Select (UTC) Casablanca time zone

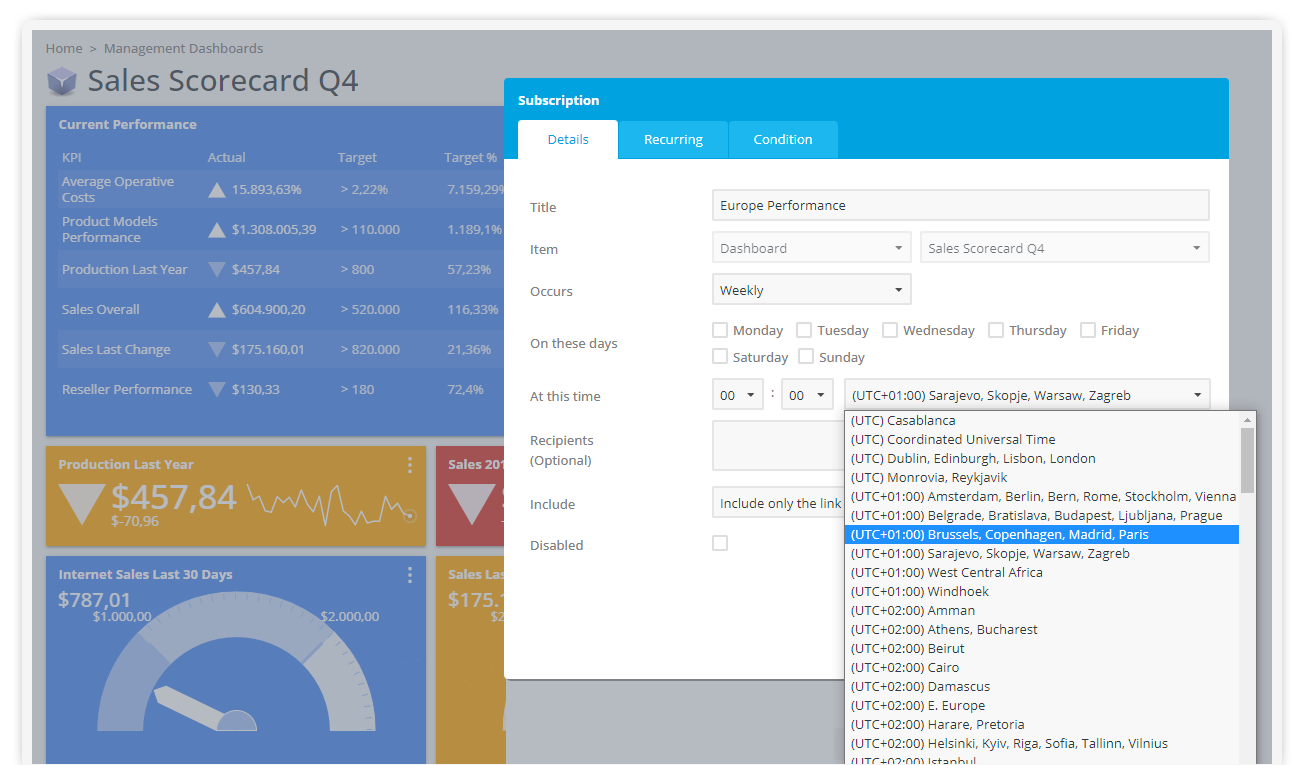(x=1042, y=421)
